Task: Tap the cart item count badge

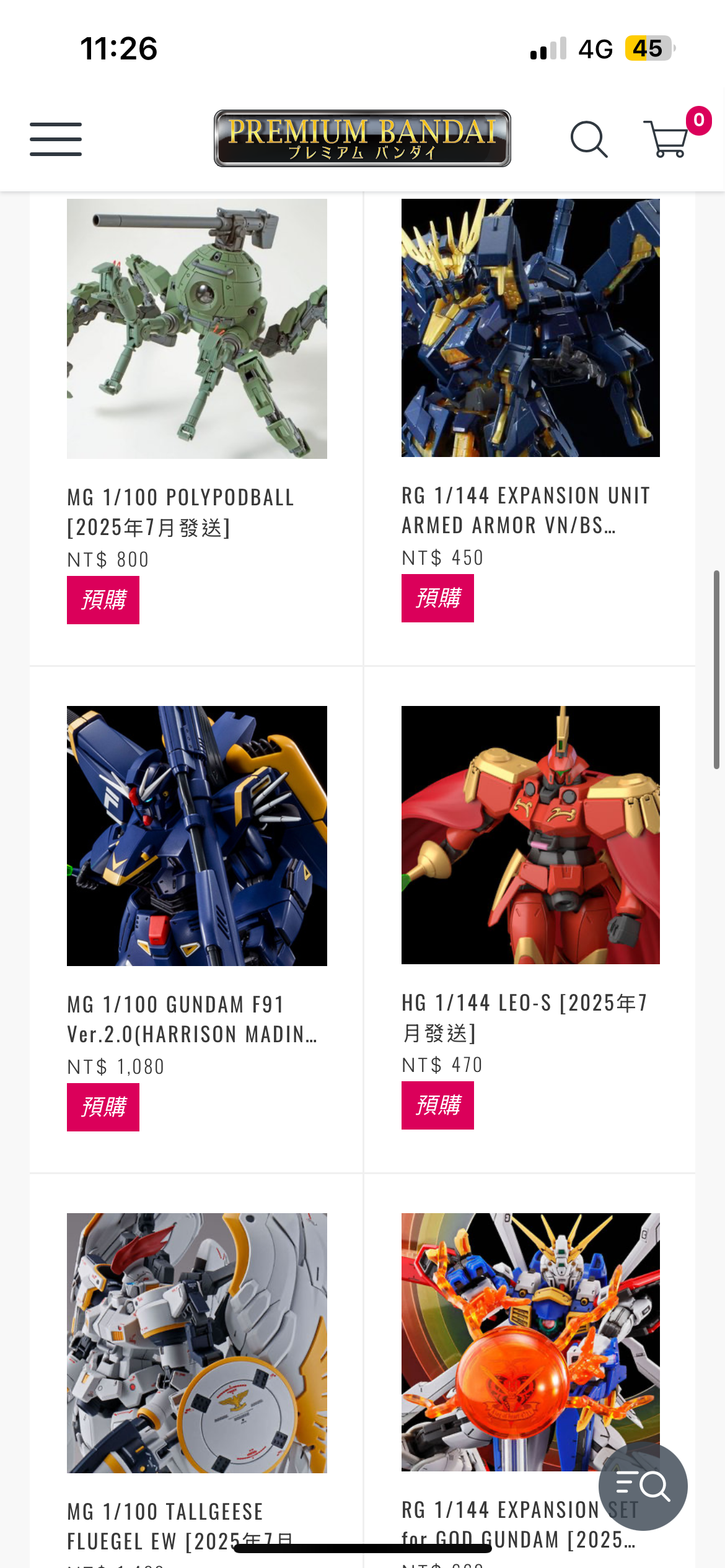Action: coord(698,120)
